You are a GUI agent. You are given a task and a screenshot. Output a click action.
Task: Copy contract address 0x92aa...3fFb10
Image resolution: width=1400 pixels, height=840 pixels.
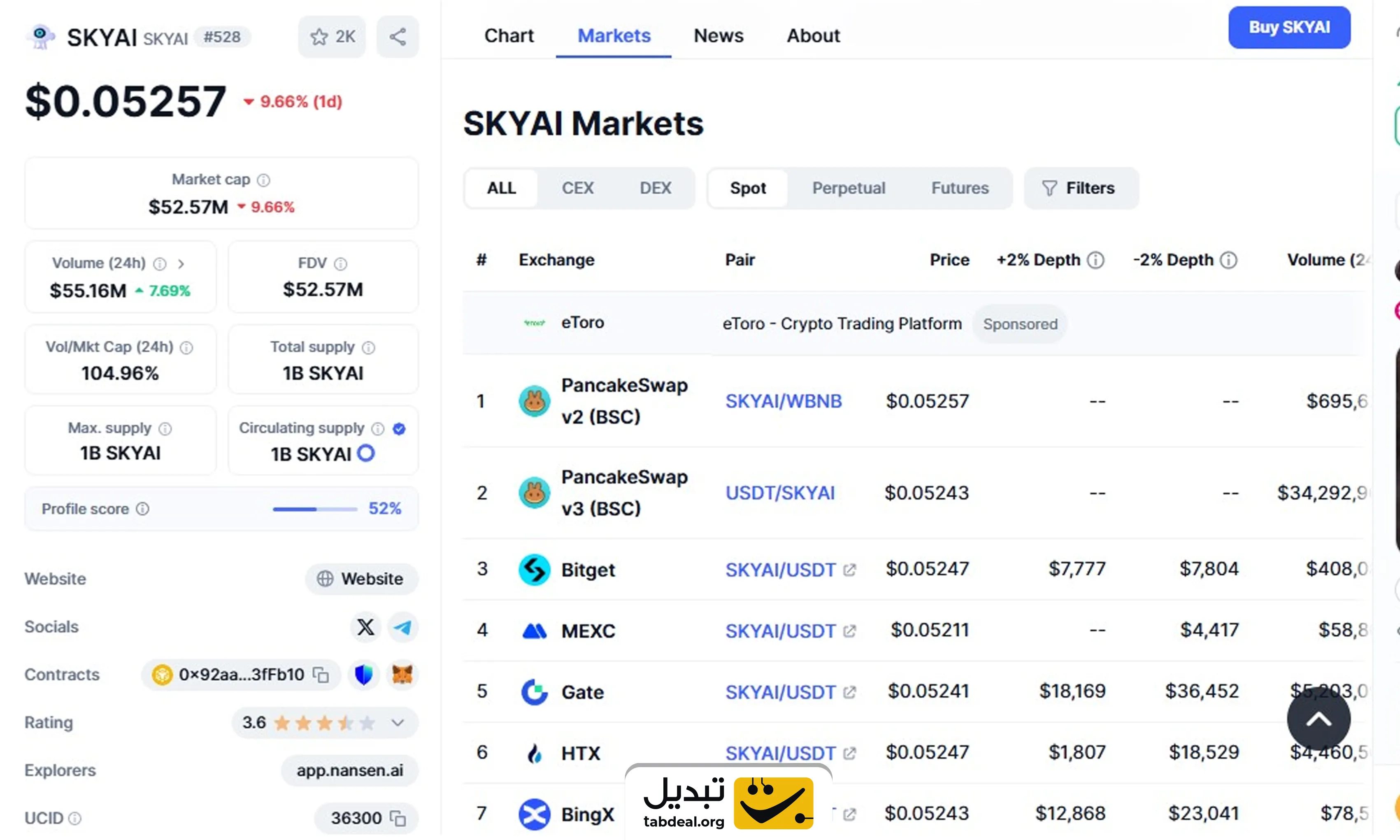[321, 675]
